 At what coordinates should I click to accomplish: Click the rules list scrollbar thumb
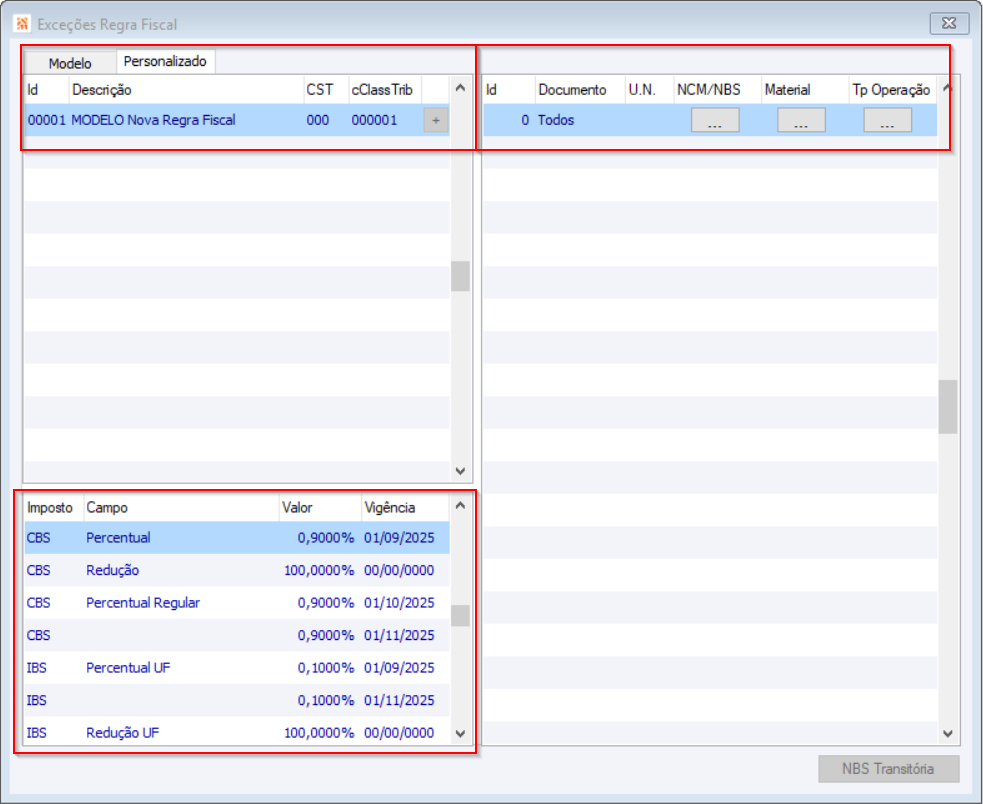[x=460, y=276]
